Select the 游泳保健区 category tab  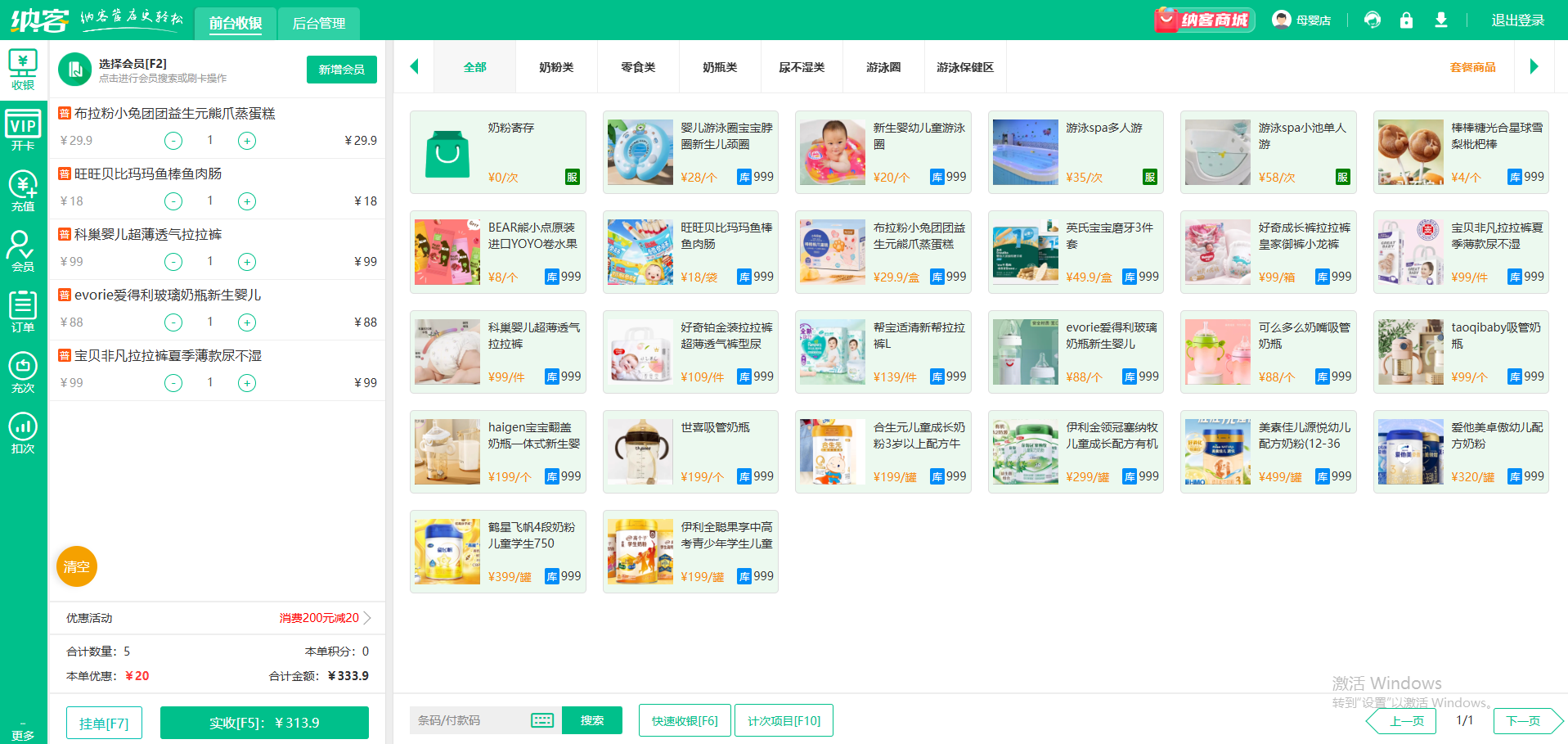(965, 67)
